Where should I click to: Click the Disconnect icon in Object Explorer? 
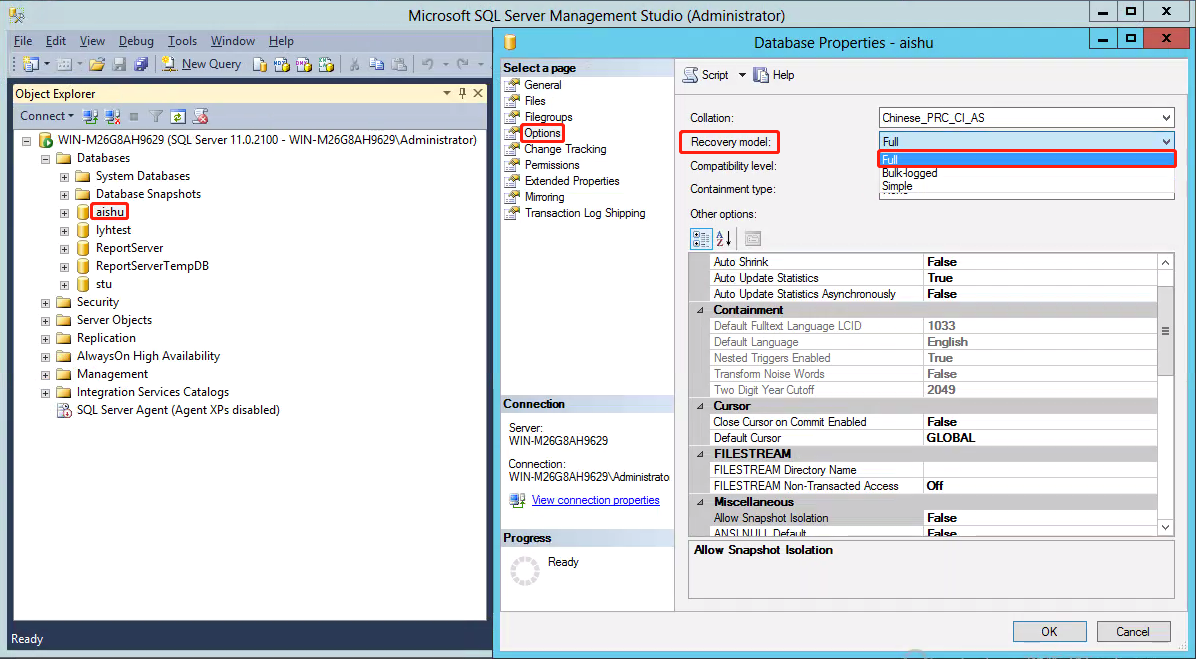point(113,117)
